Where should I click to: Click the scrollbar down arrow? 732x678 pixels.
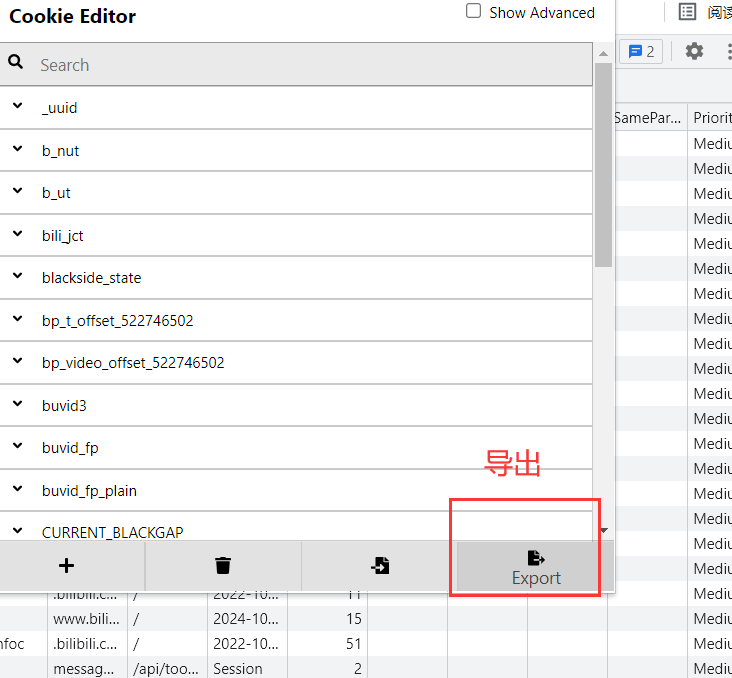[x=604, y=530]
